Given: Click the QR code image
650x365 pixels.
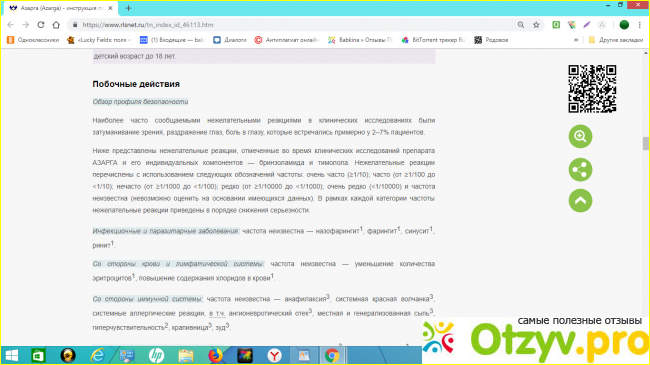Looking at the screenshot, I should point(592,89).
